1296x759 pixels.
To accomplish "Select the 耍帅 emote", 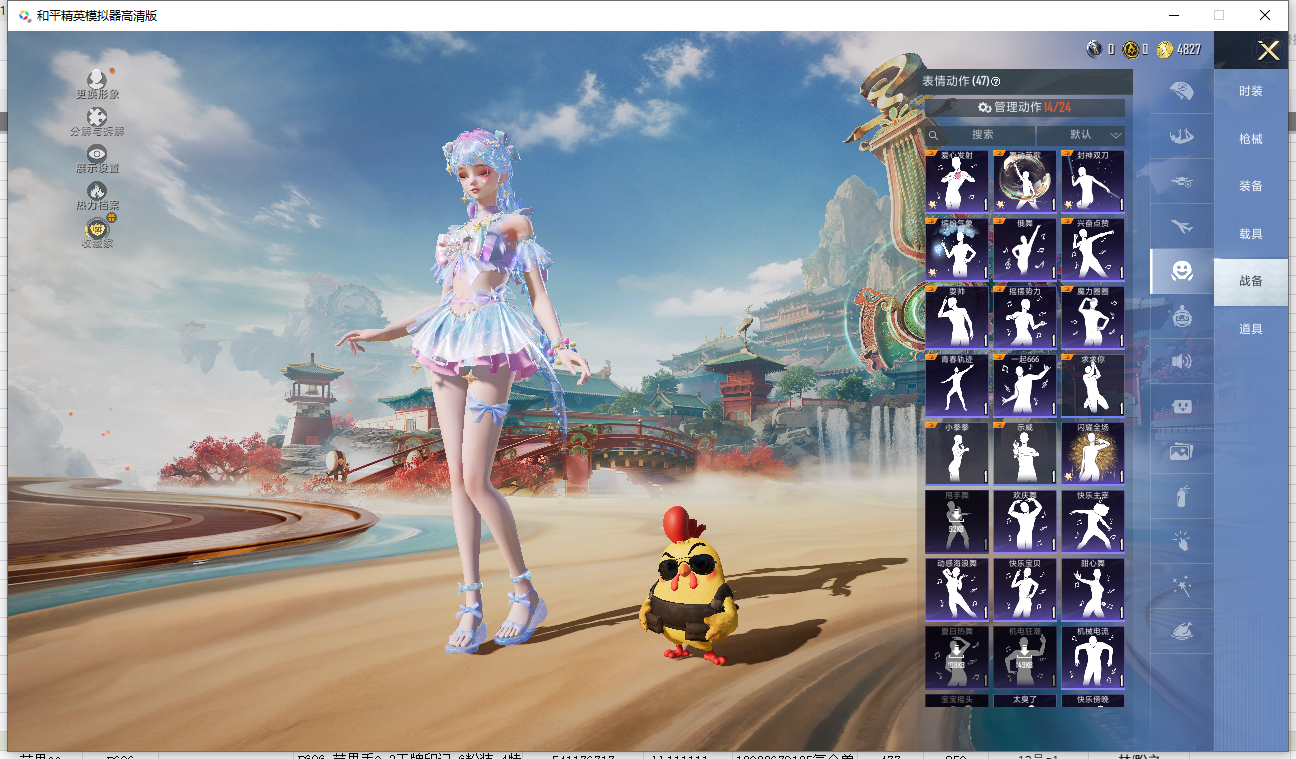I will 957,316.
